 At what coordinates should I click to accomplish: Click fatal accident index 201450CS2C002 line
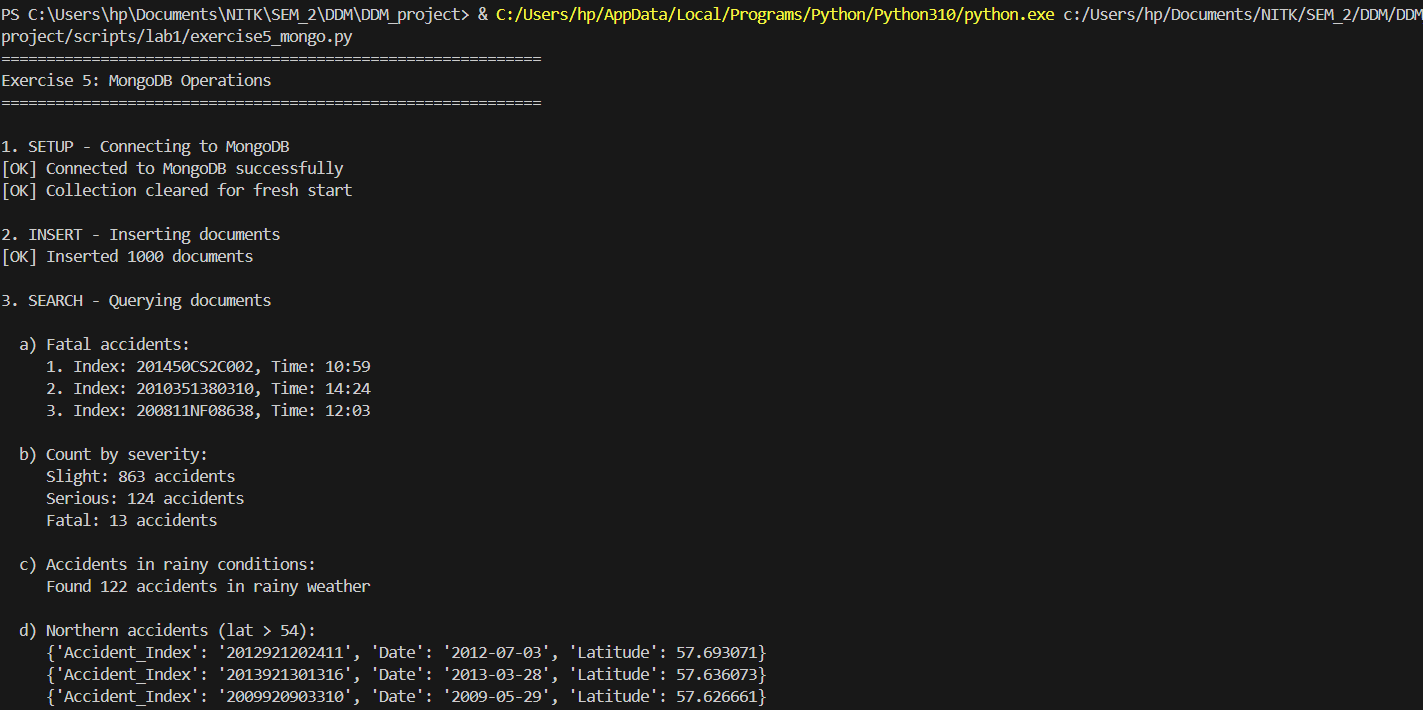208,367
